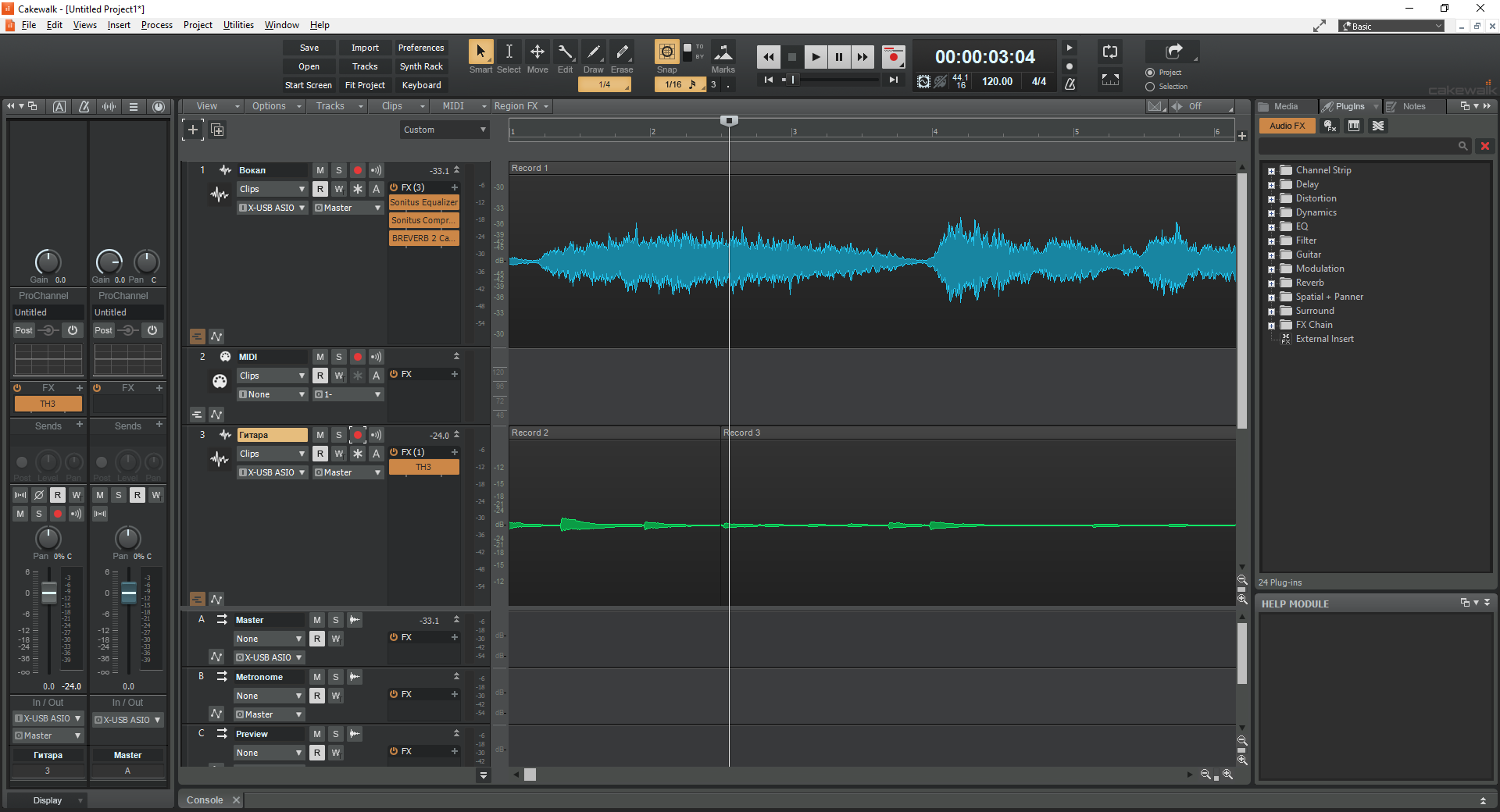Mute the Вокал track

coord(320,170)
